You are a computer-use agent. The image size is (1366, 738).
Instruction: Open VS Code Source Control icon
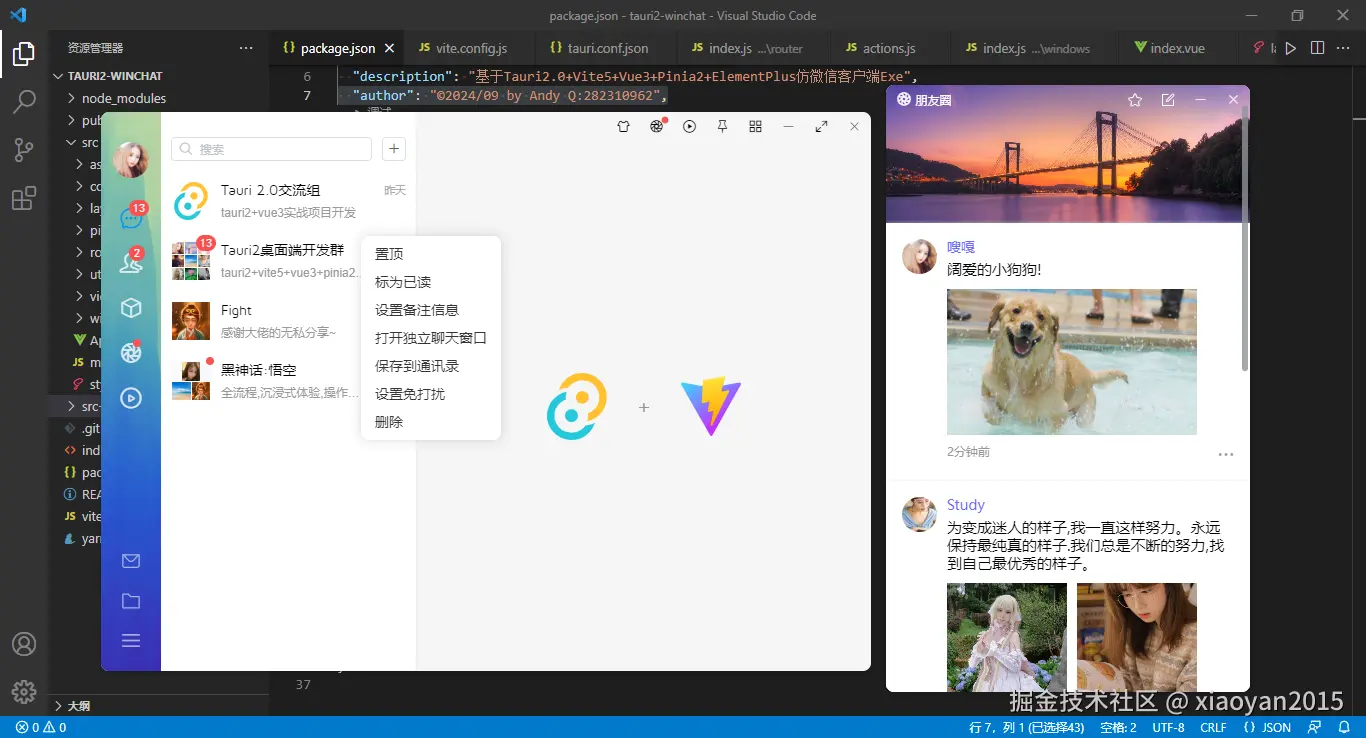point(23,150)
